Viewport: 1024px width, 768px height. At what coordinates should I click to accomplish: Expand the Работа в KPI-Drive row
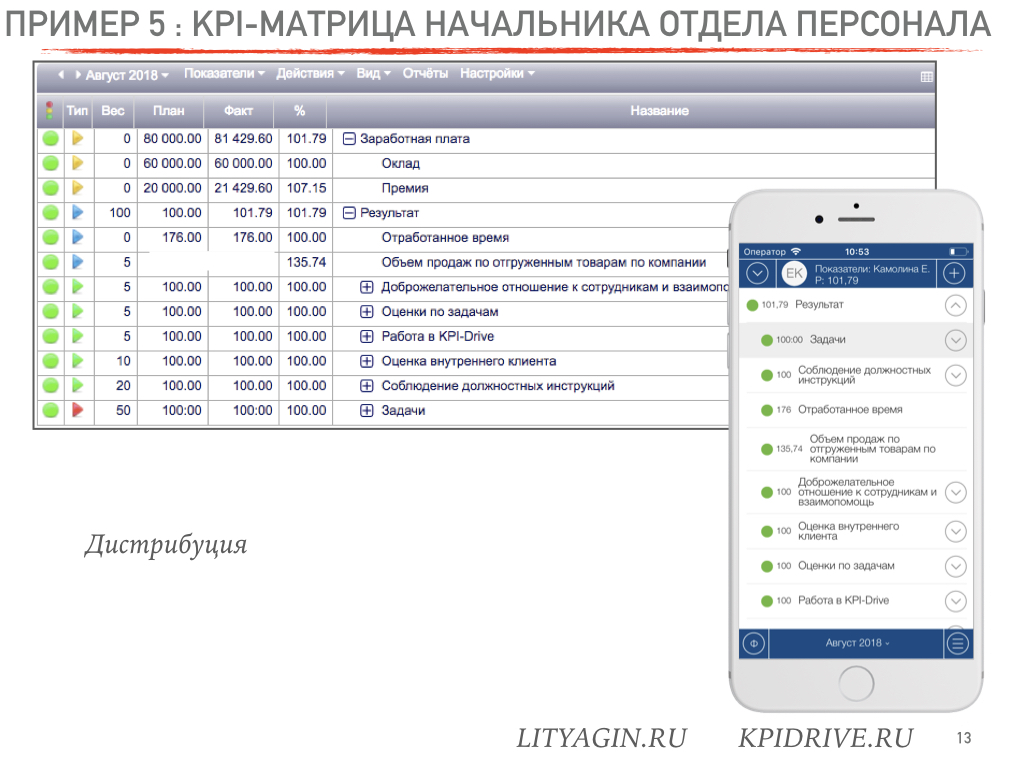367,337
